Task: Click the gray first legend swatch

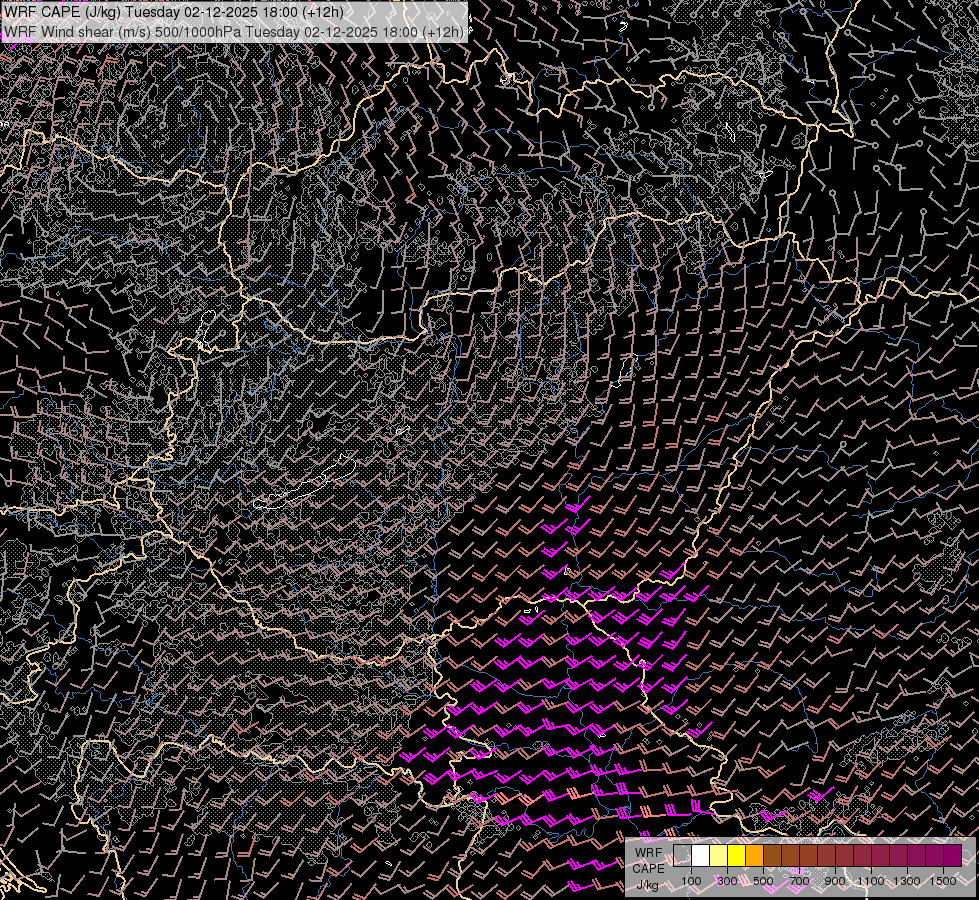Action: pos(682,855)
